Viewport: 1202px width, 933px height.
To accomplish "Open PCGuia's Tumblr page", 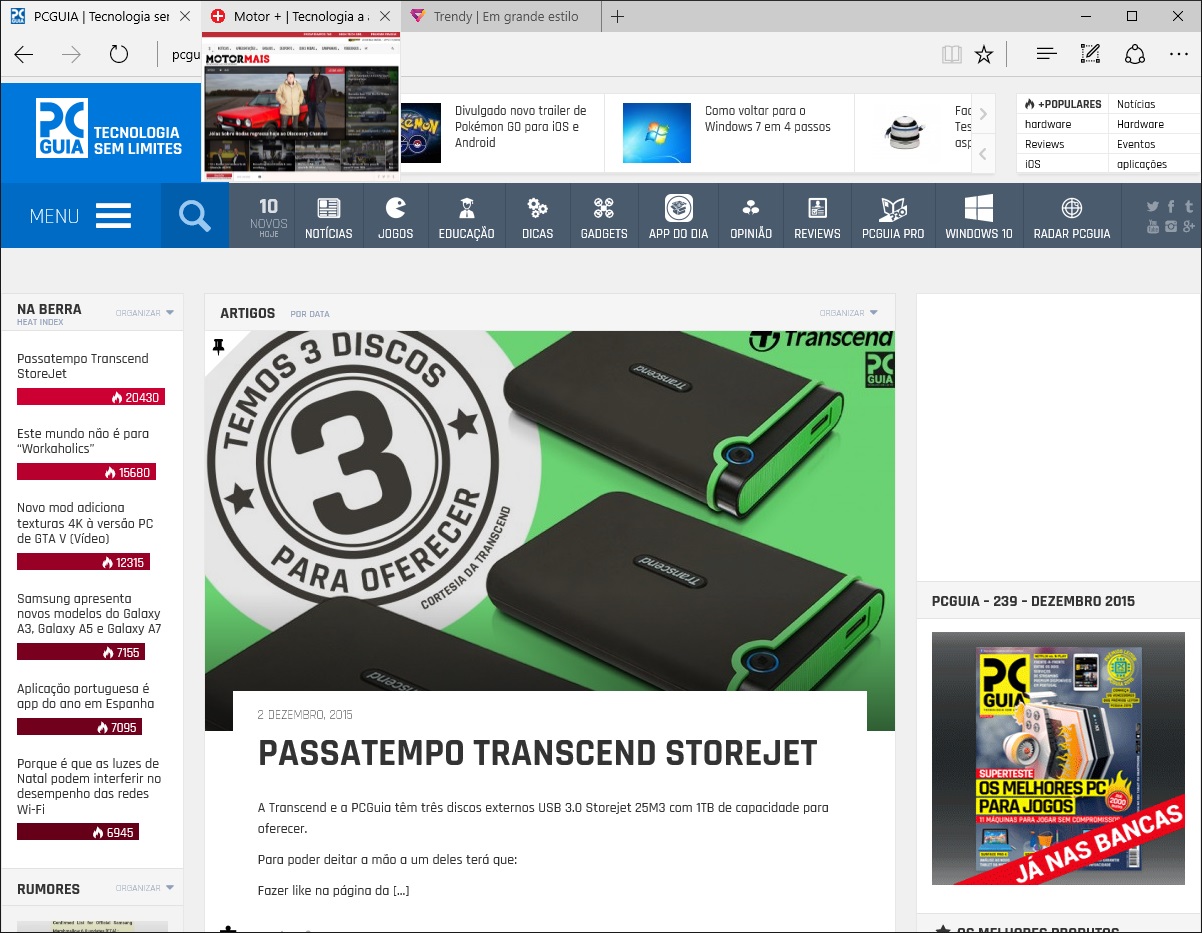I will pos(1189,207).
